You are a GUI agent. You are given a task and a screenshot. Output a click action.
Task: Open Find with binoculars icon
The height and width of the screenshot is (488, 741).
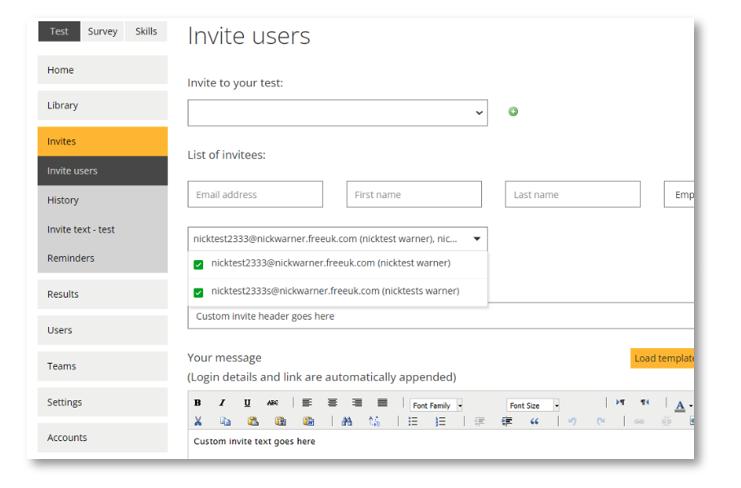tap(347, 421)
